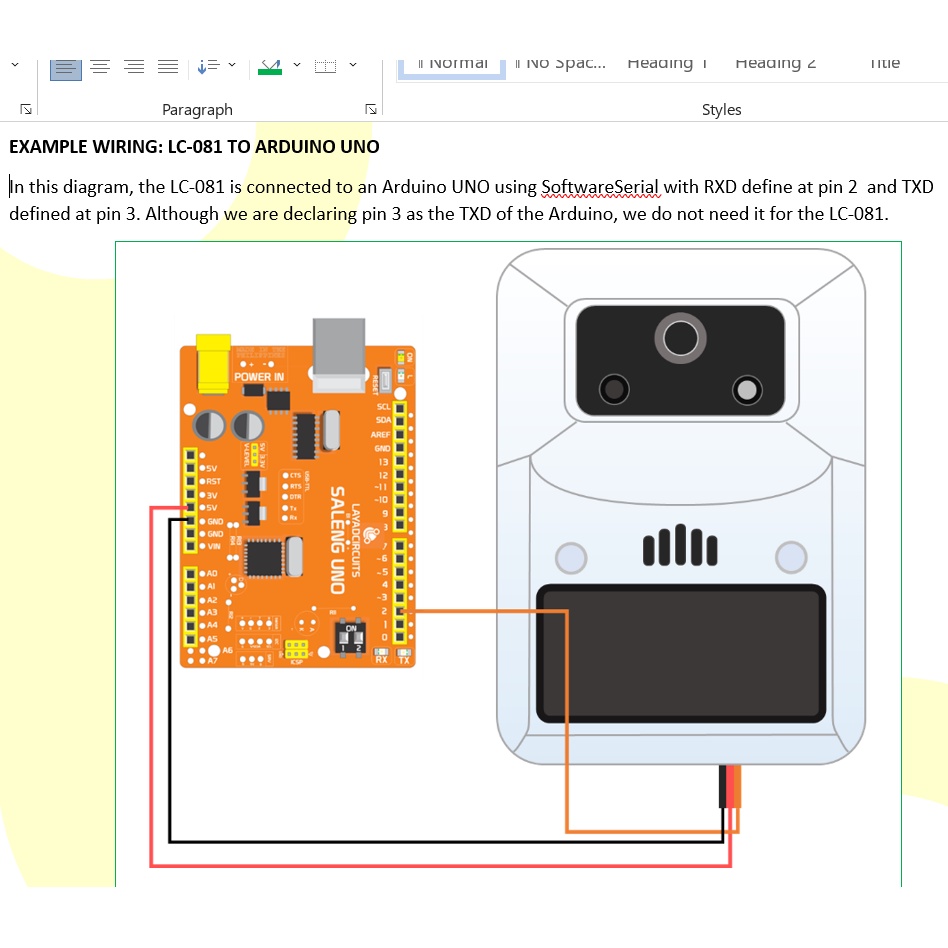948x948 pixels.
Task: Choose the Title style
Action: pos(884,63)
